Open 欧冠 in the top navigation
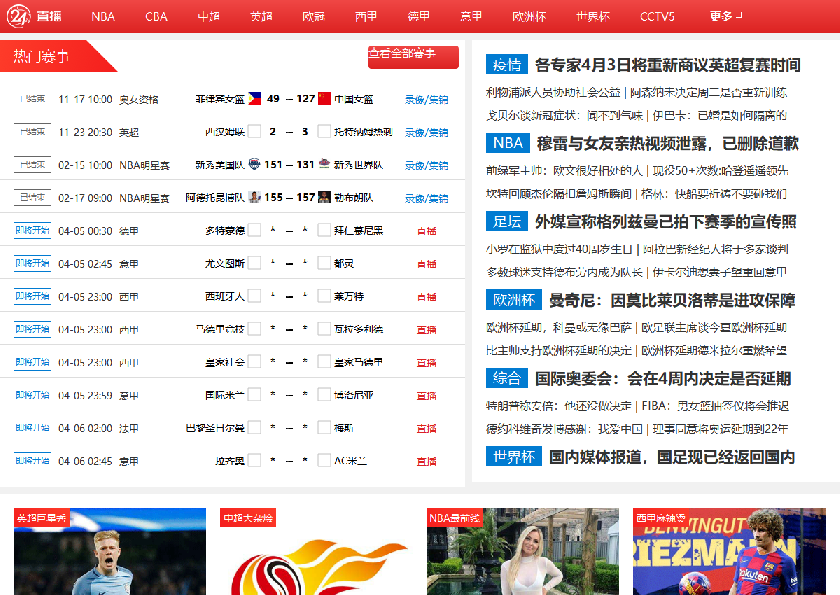Screen dimensions: 840x595 [x=314, y=17]
